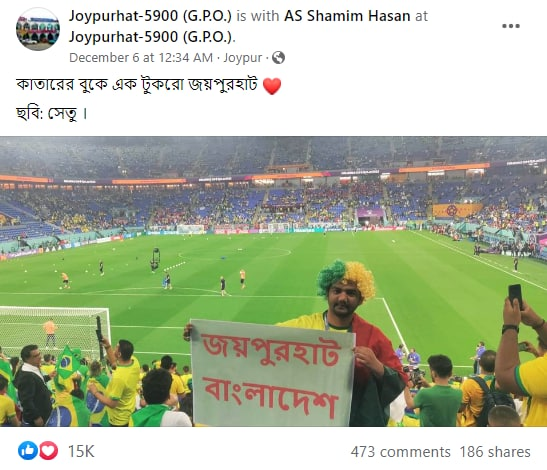Open AS Shamim Hasan's profile
The height and width of the screenshot is (470, 547).
347,16
